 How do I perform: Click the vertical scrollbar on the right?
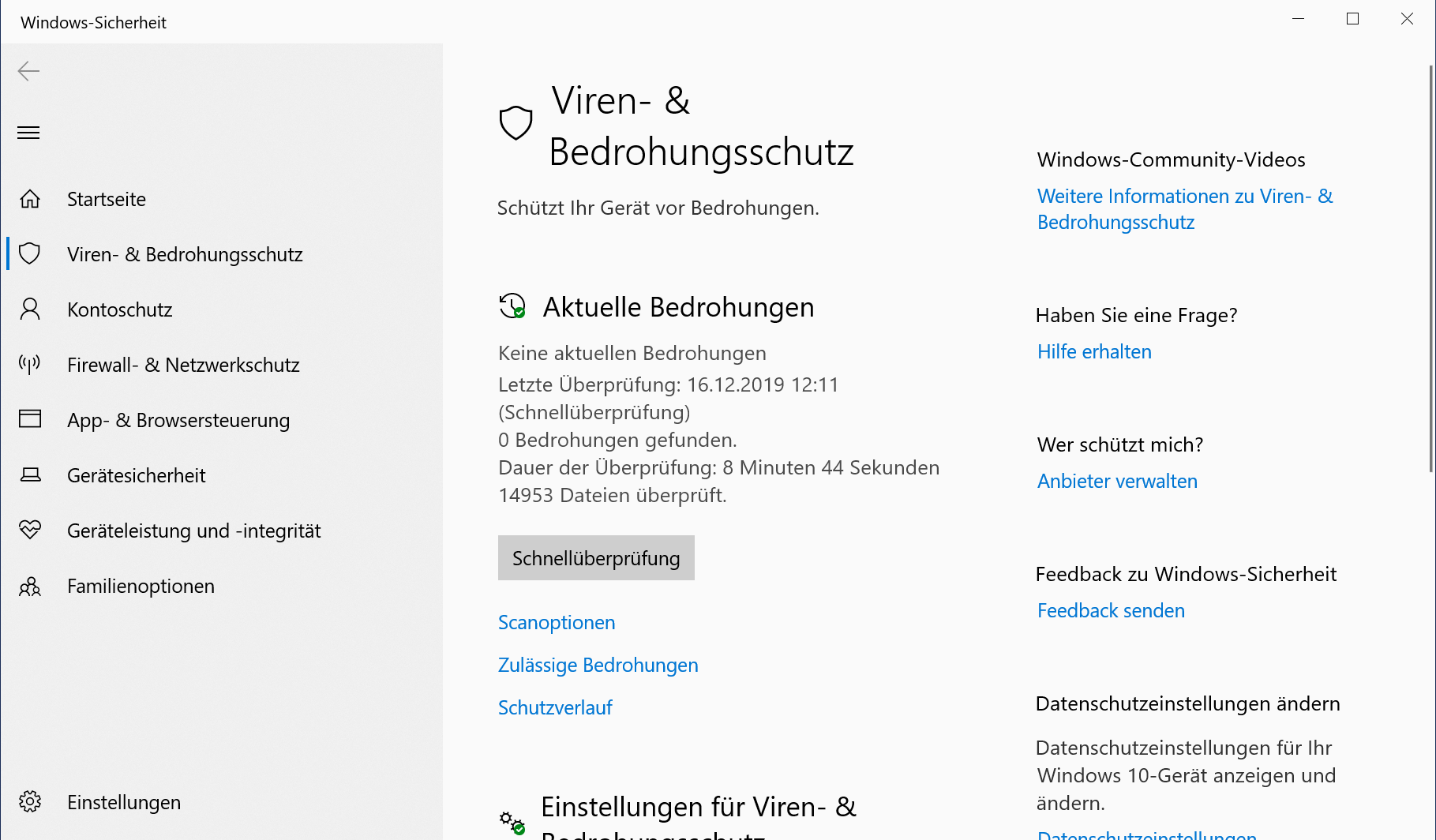pyautogui.click(x=1431, y=268)
